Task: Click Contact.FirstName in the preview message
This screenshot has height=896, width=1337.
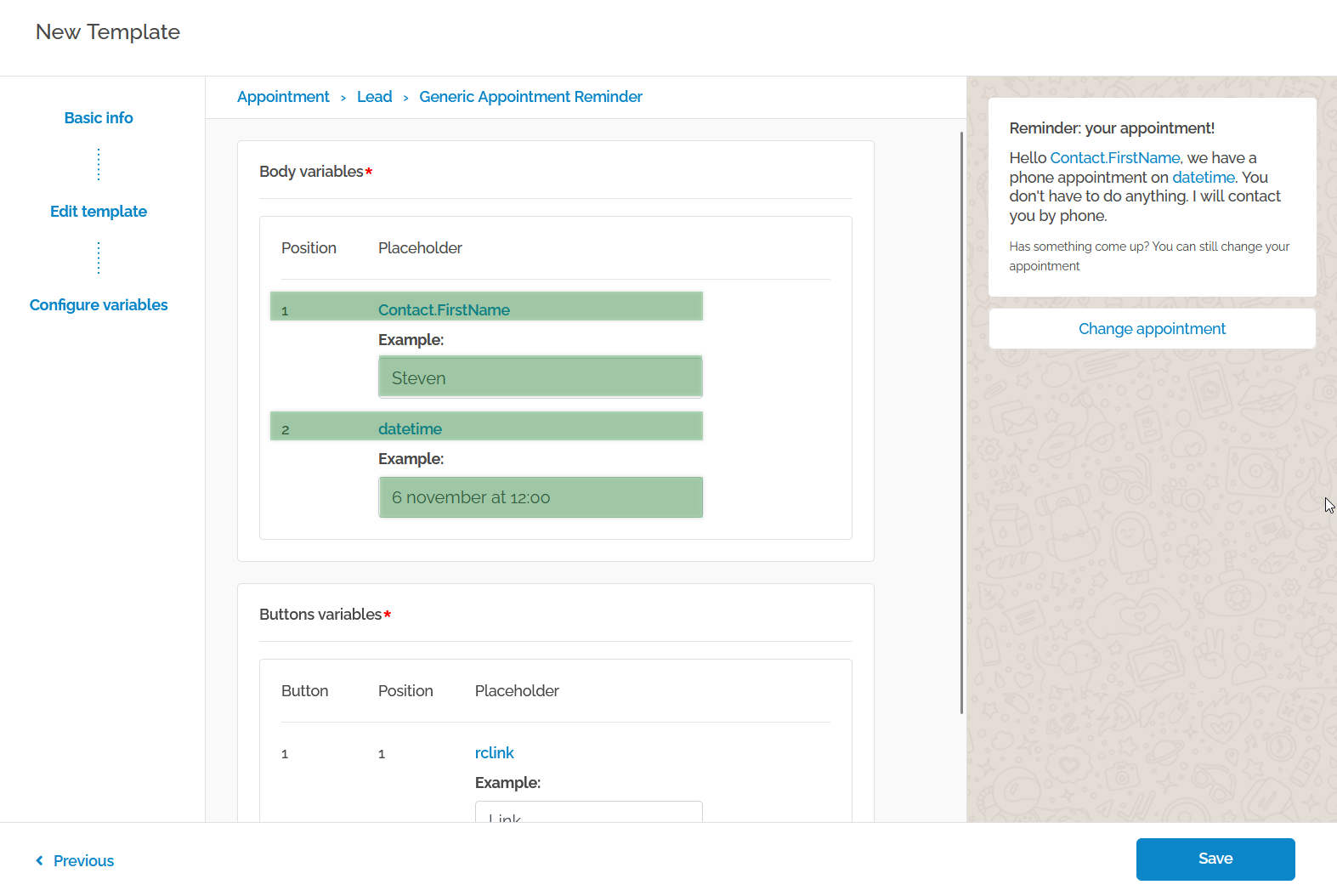Action: (1114, 158)
